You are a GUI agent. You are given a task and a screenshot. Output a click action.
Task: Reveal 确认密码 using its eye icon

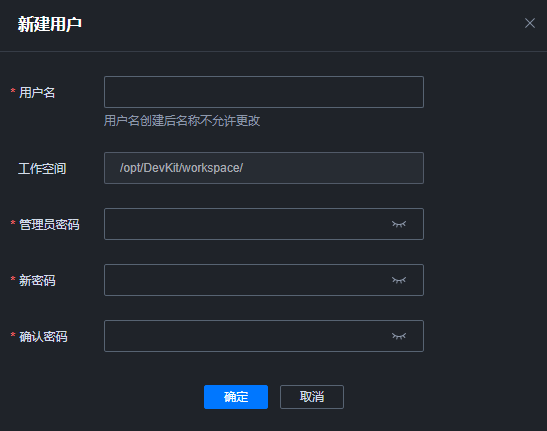399,336
